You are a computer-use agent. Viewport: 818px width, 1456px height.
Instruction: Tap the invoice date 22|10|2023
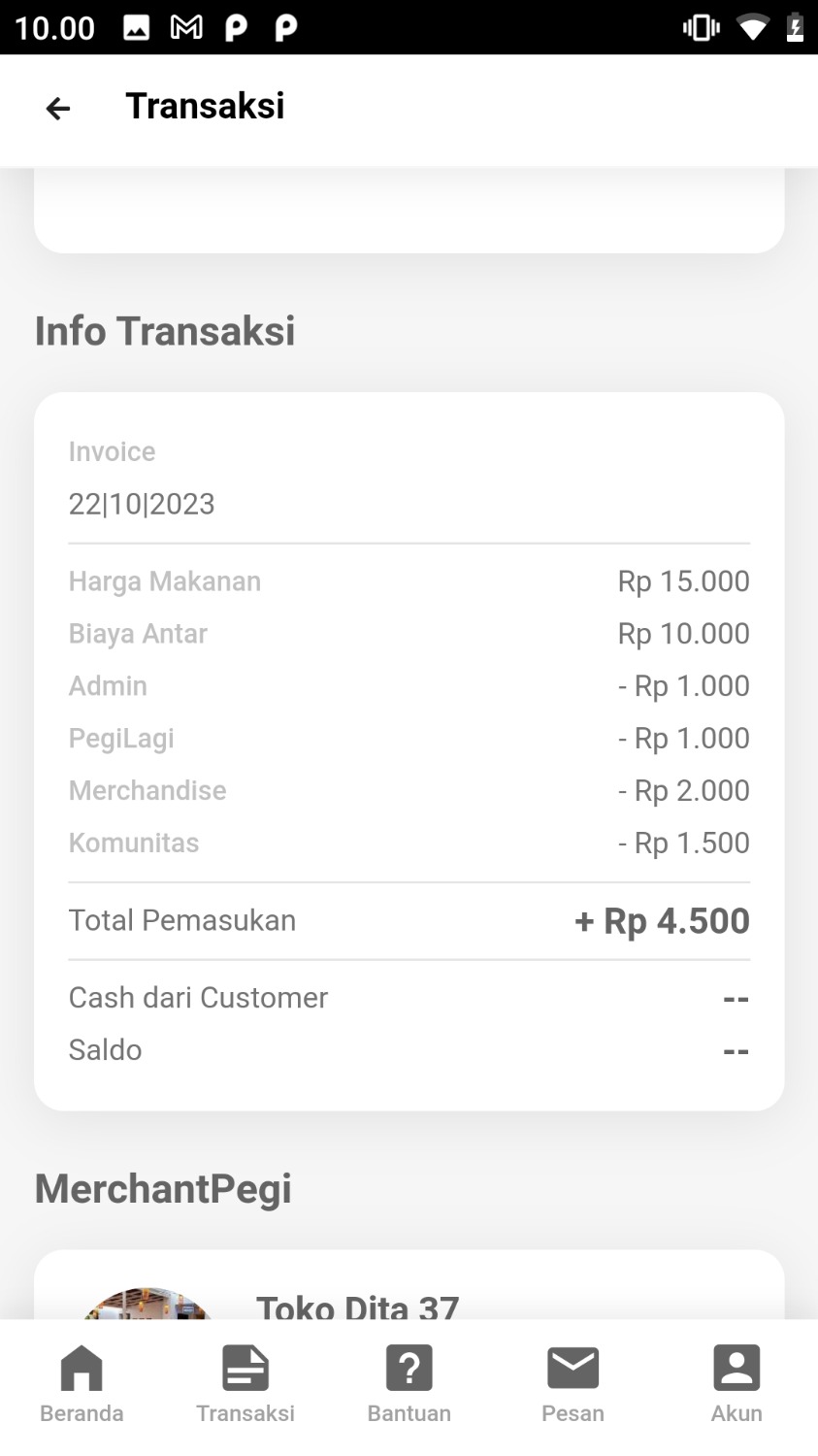[142, 504]
